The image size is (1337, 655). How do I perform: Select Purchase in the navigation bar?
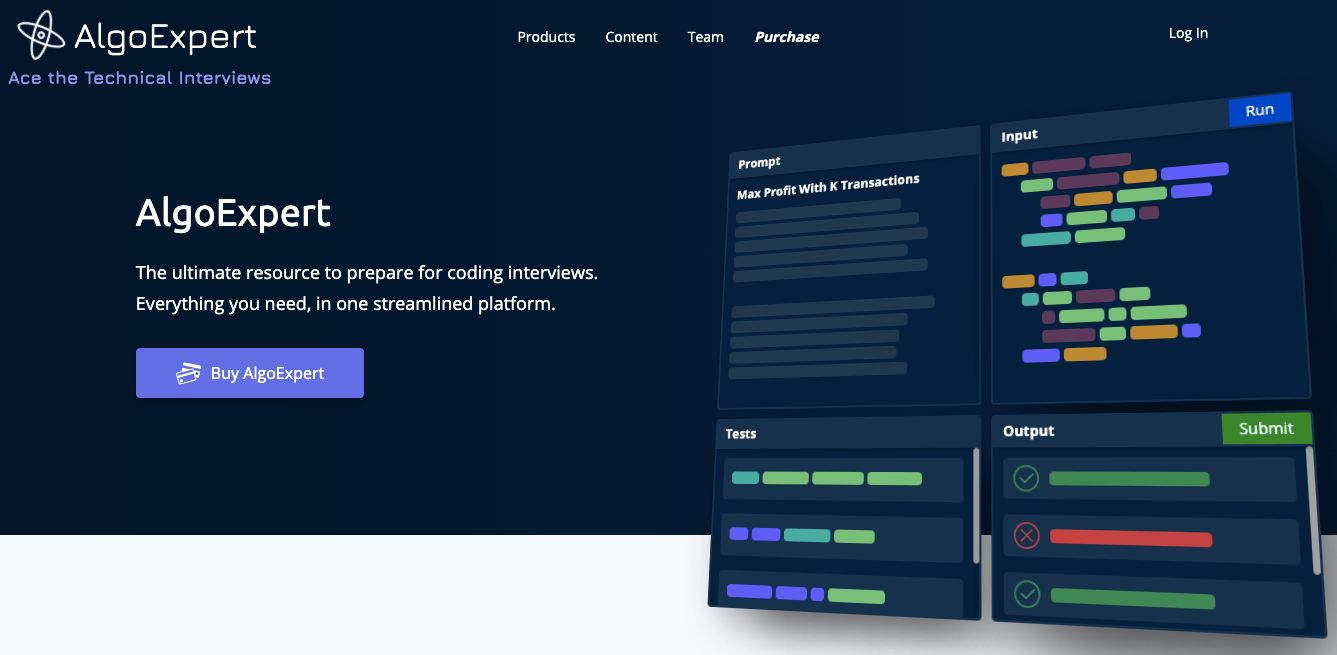(x=787, y=37)
